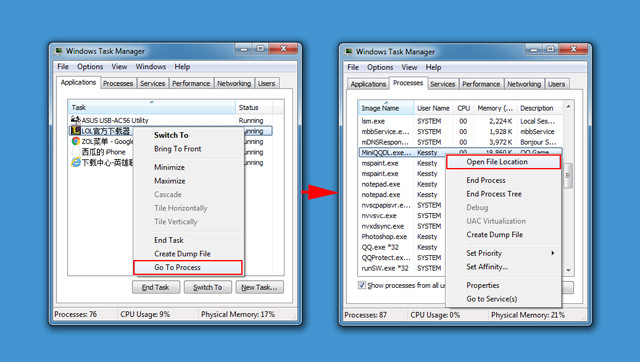Screen dimensions: 640x362
Task: Open View menu in right Task Manager
Action: point(409,67)
